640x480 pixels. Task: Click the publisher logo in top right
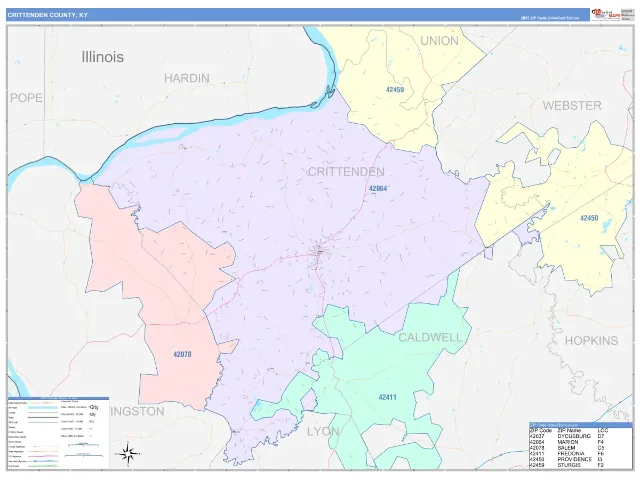click(606, 14)
